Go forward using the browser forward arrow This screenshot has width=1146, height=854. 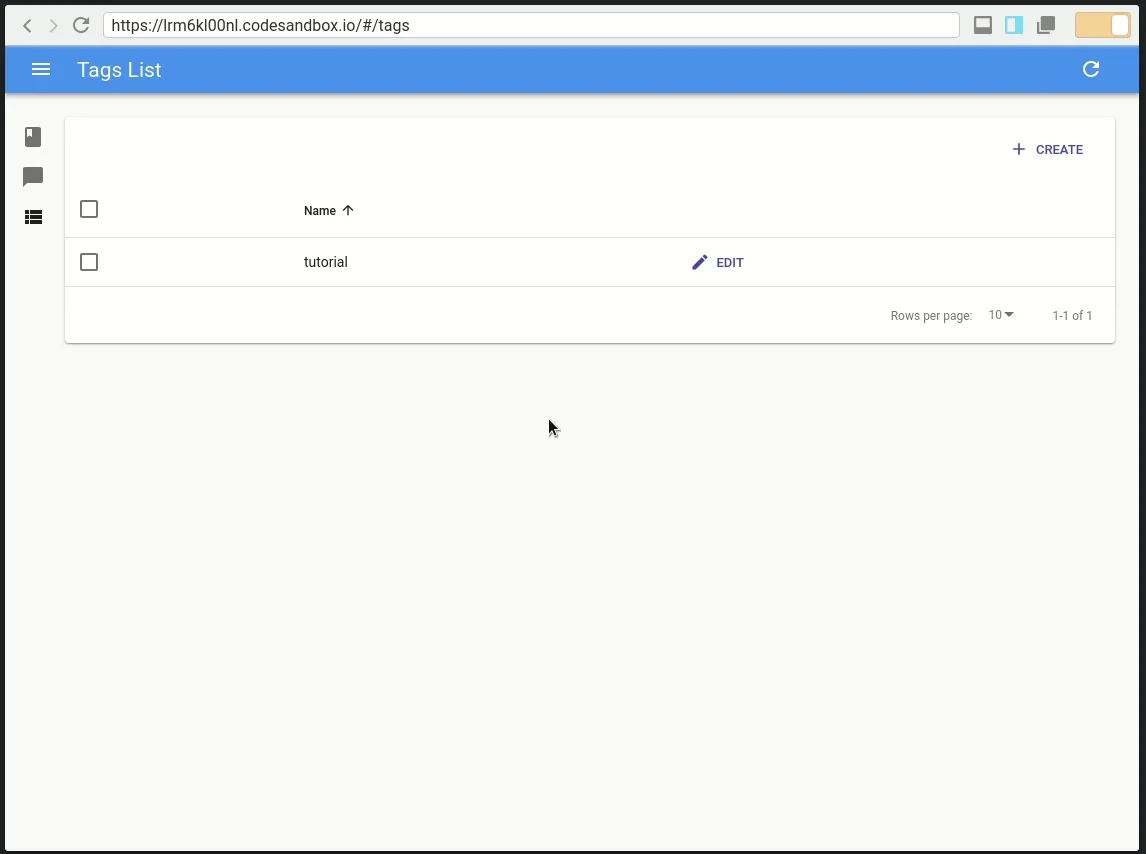[x=53, y=26]
